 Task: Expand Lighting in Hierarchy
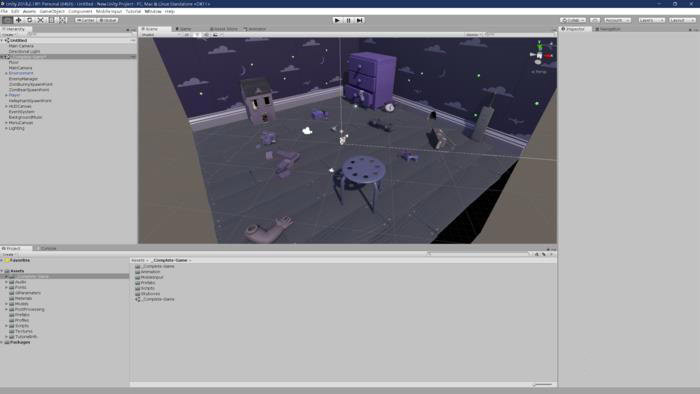pyautogui.click(x=6, y=128)
